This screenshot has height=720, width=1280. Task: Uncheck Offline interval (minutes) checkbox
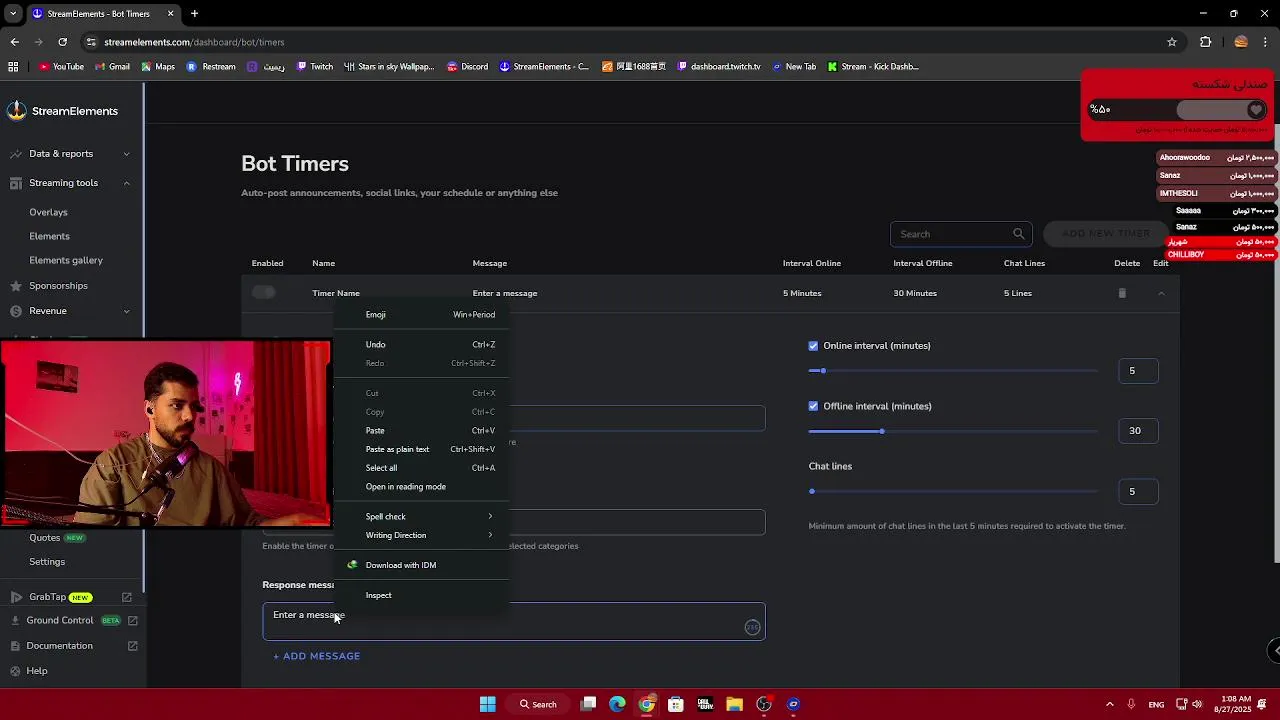click(813, 406)
